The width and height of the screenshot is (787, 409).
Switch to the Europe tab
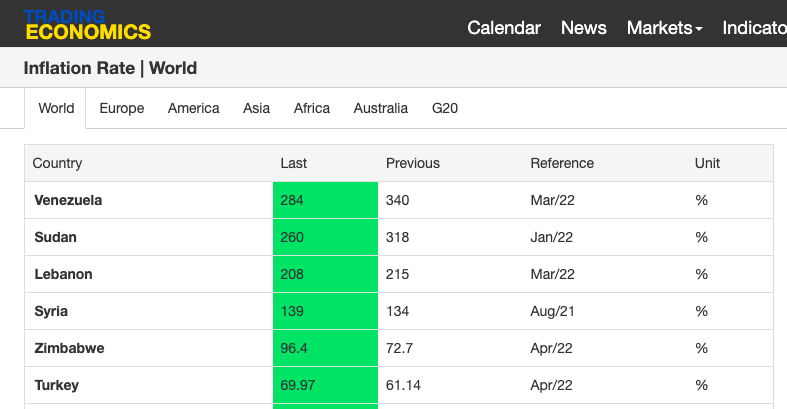(121, 108)
